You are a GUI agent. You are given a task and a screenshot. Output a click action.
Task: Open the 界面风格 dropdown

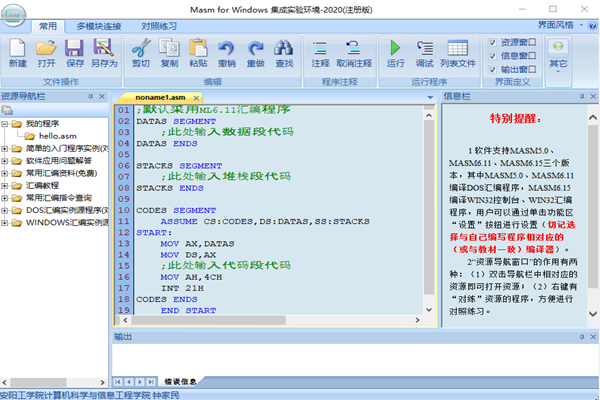click(x=560, y=25)
